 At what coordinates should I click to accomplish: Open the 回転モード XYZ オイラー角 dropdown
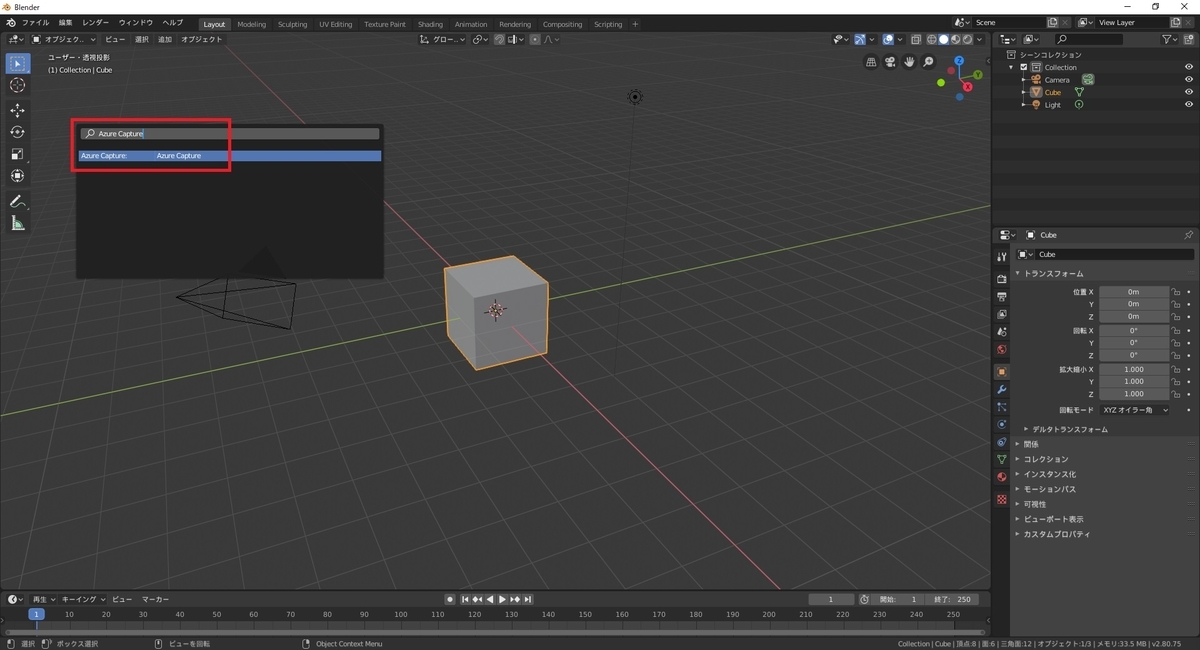tap(1135, 410)
